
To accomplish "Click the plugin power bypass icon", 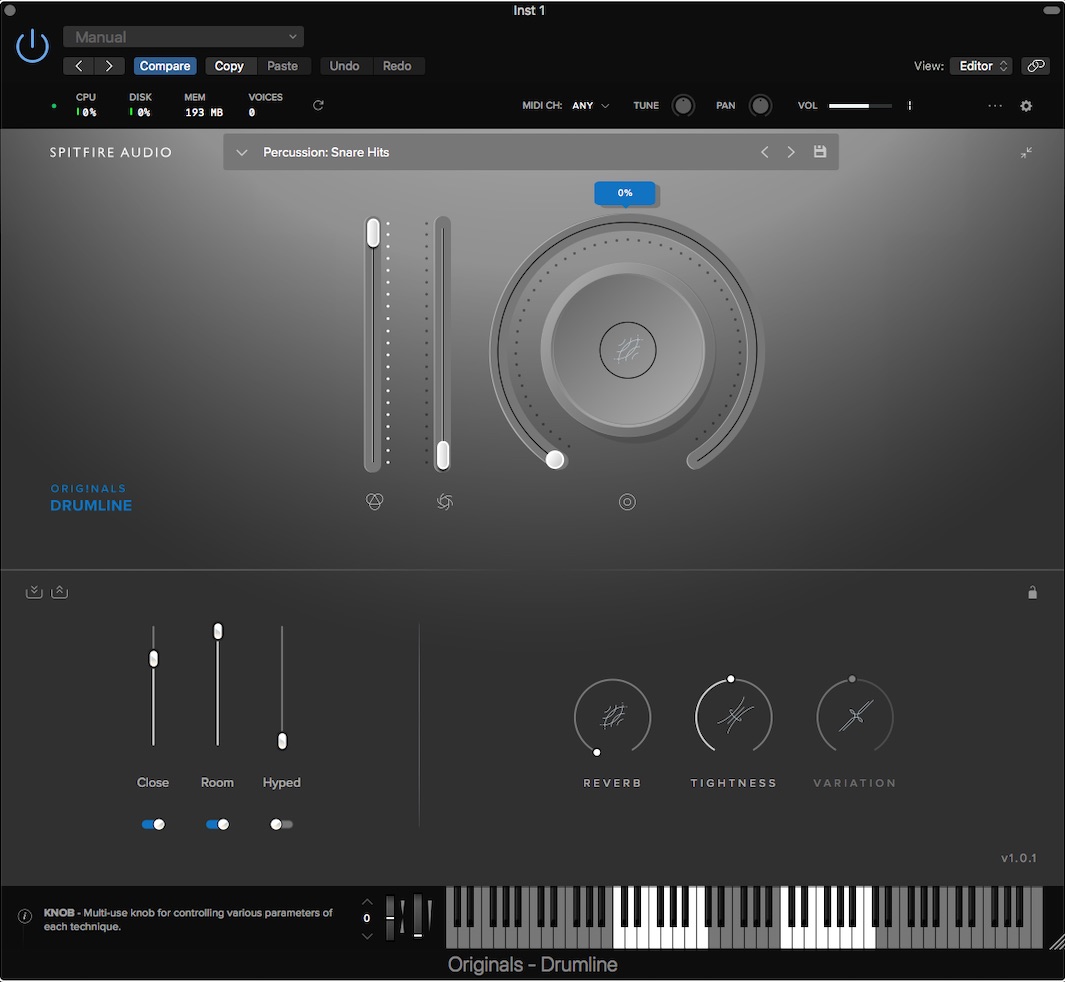I will coord(32,46).
